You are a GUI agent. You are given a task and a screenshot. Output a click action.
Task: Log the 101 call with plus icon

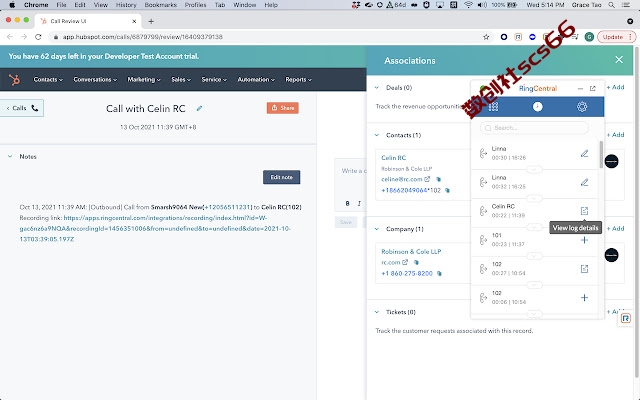584,240
